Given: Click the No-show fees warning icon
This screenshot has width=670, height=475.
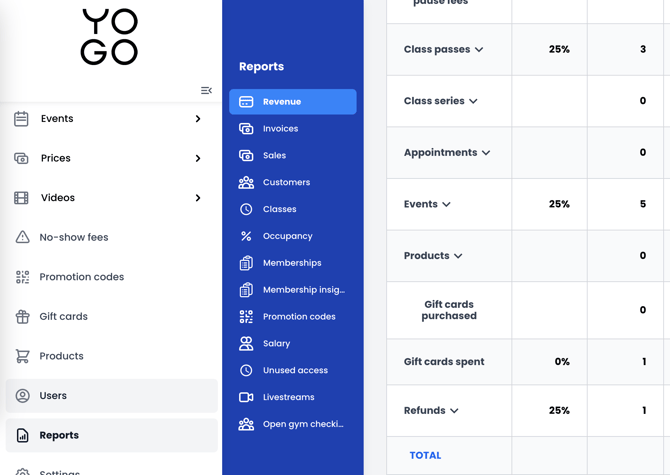Looking at the screenshot, I should tap(22, 238).
